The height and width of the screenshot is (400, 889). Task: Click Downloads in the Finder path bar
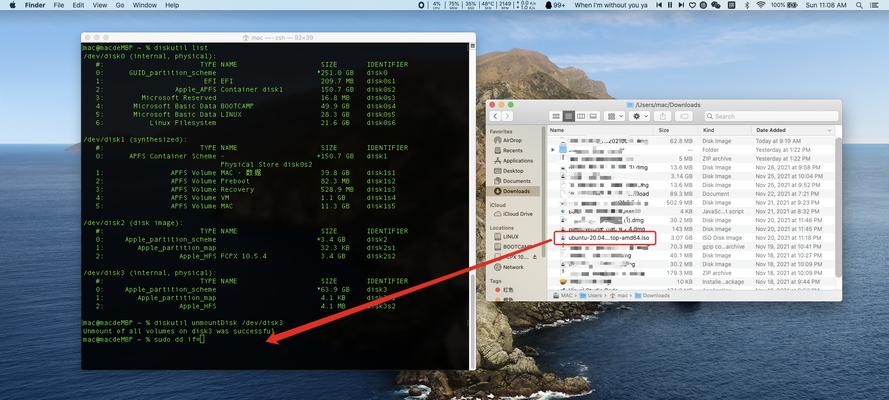(652, 296)
